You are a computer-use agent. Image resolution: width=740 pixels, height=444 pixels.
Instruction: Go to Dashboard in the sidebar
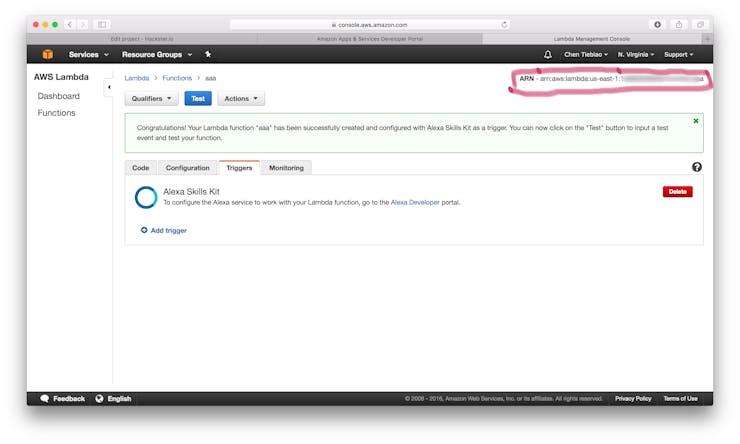pyautogui.click(x=59, y=96)
